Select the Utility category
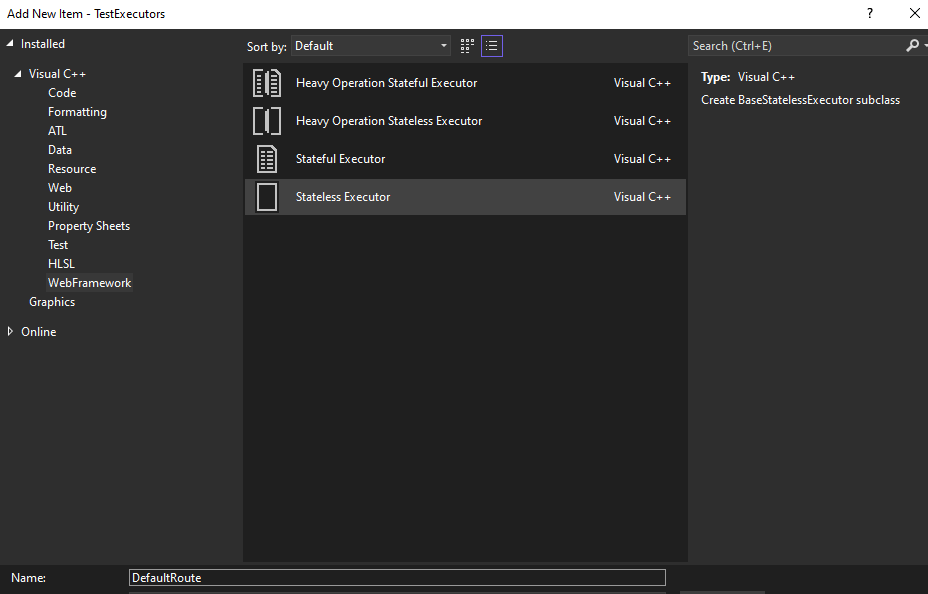This screenshot has width=928, height=594. coord(63,207)
